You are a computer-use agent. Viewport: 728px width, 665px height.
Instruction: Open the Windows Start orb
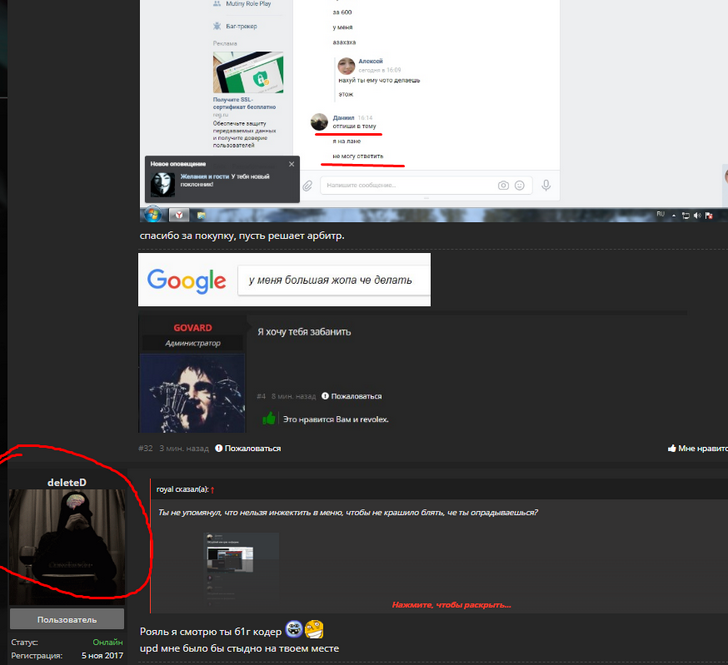tap(152, 215)
